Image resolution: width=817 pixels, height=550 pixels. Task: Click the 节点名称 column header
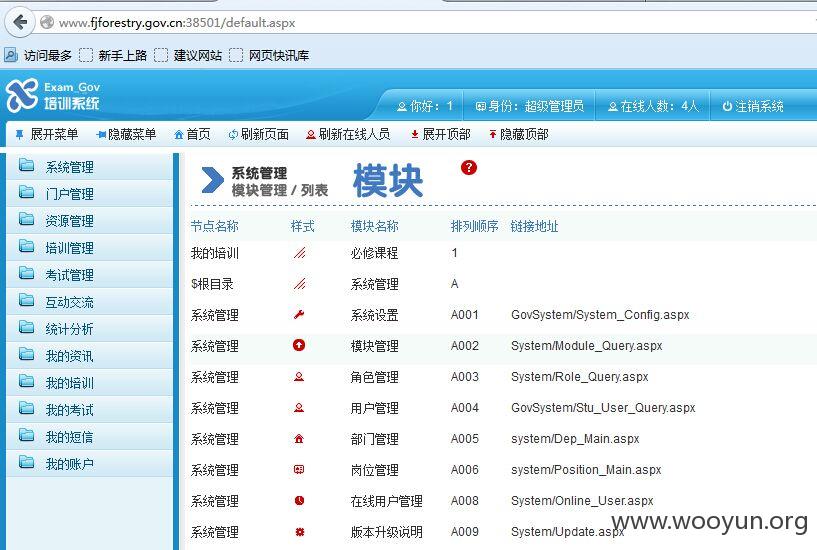pos(215,226)
